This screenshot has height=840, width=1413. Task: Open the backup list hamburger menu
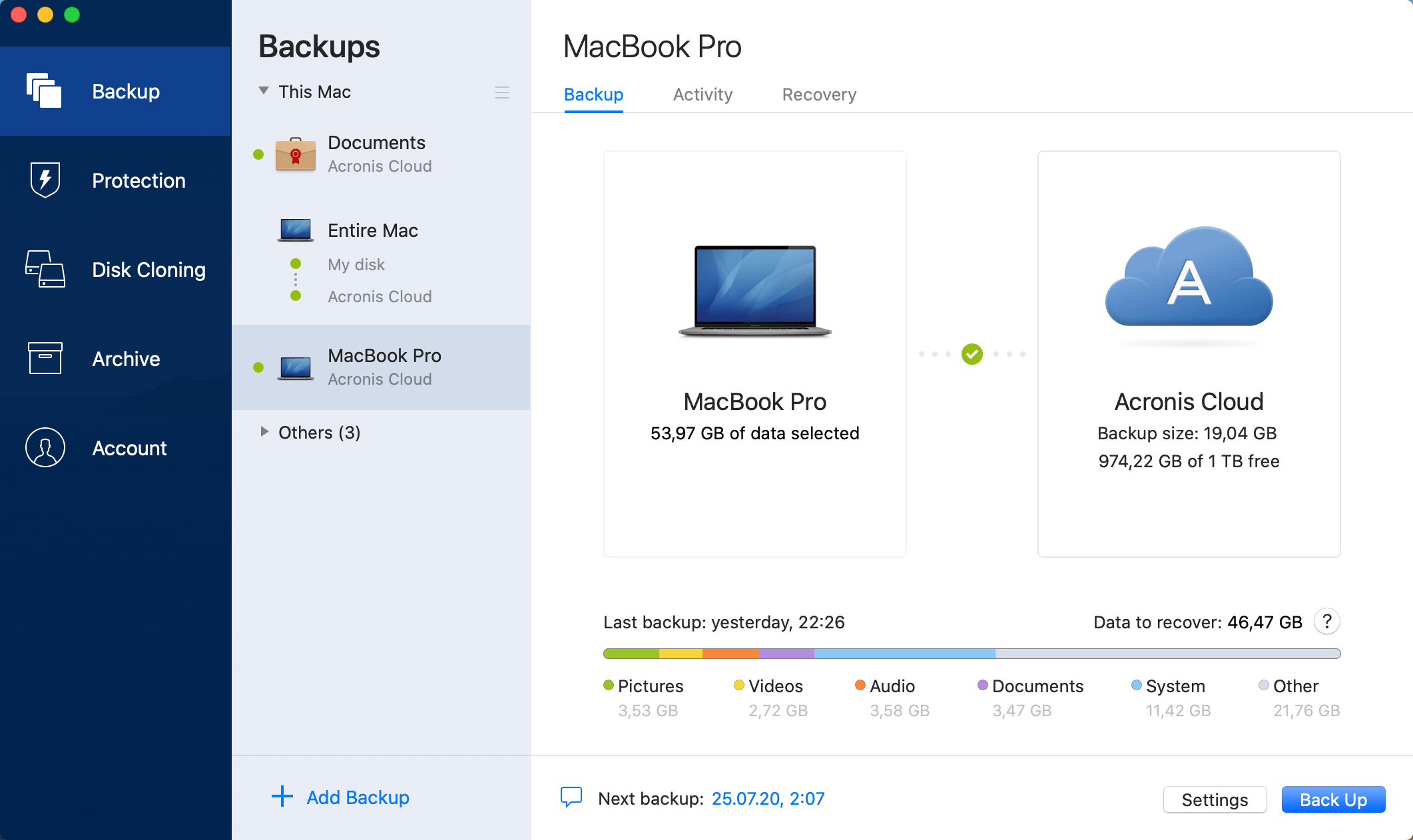[502, 93]
